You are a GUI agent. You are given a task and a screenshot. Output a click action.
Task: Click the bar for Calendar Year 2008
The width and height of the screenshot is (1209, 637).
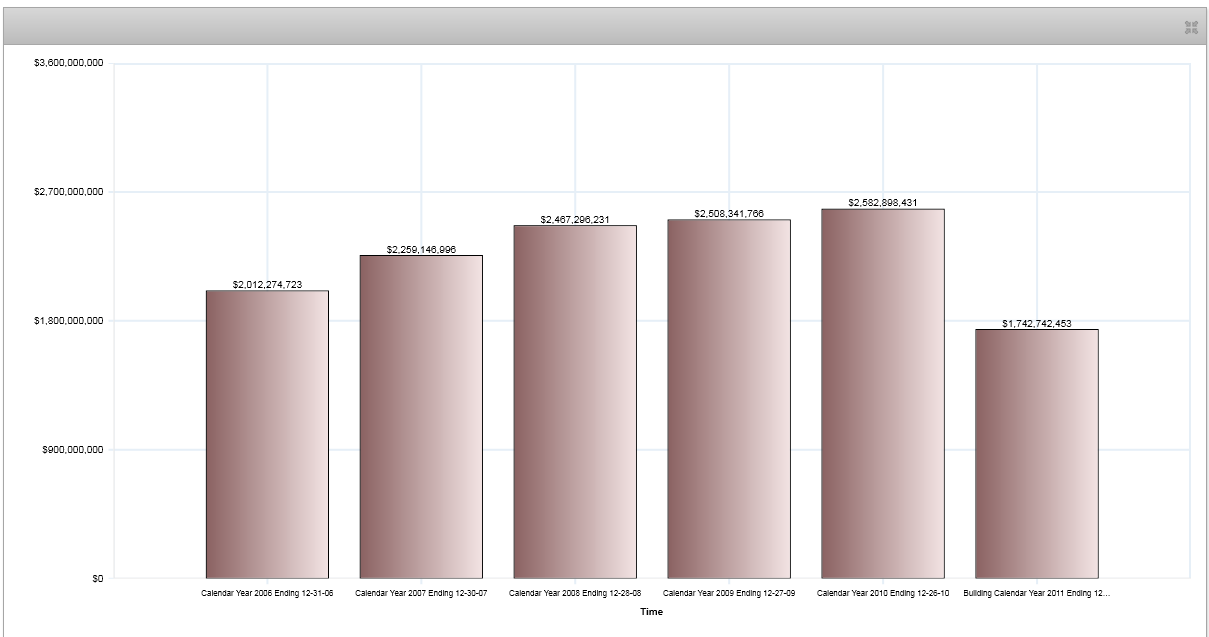coord(575,401)
